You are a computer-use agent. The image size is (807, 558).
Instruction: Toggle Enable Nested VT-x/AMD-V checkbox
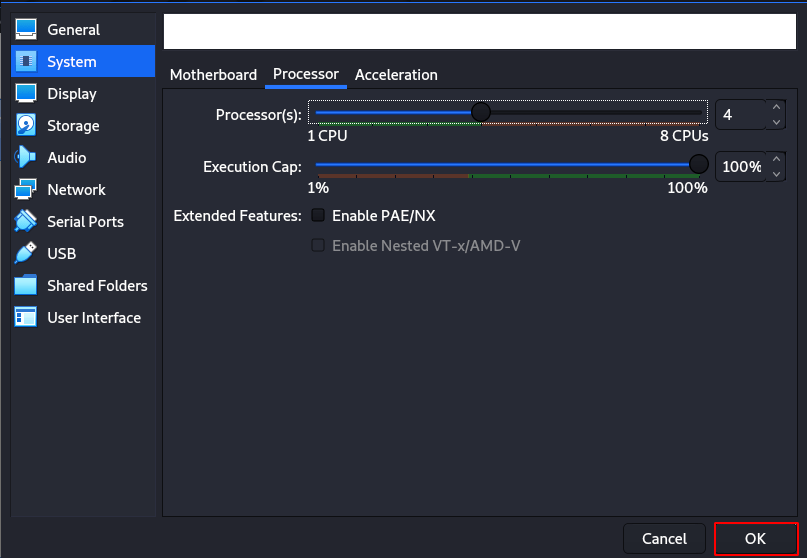(x=318, y=245)
